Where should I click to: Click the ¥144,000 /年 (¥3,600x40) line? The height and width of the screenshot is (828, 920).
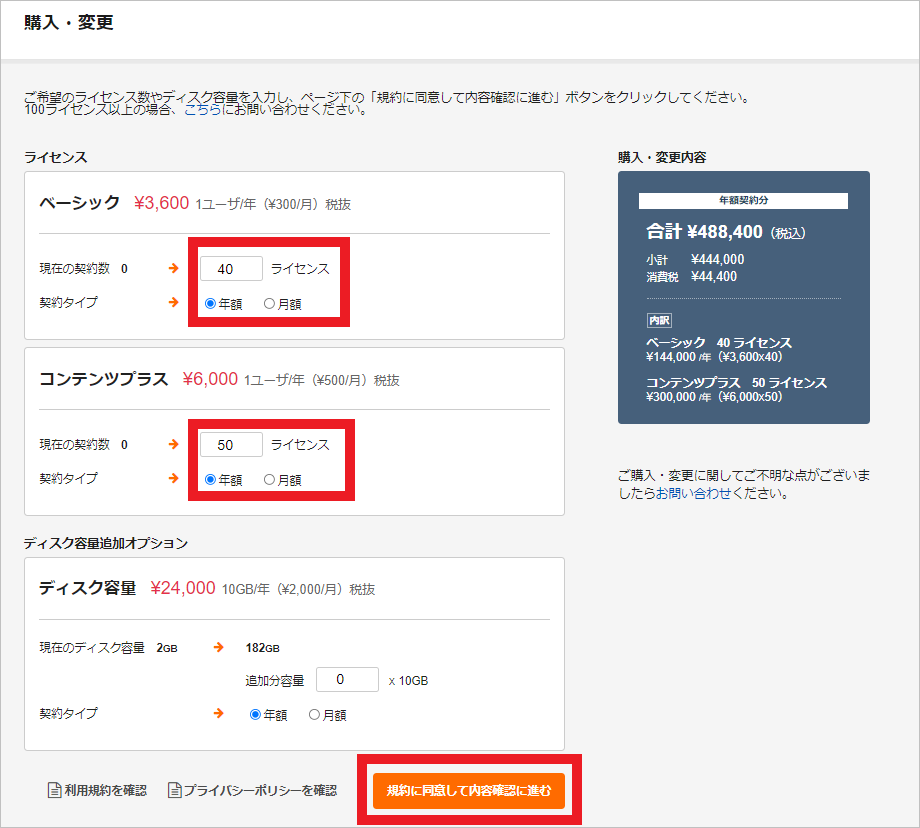[x=714, y=357]
